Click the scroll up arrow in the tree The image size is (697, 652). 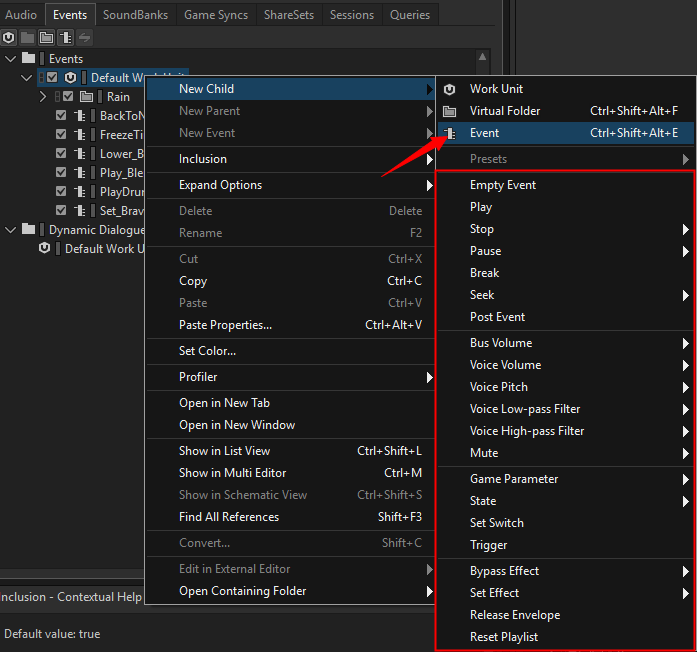482,57
